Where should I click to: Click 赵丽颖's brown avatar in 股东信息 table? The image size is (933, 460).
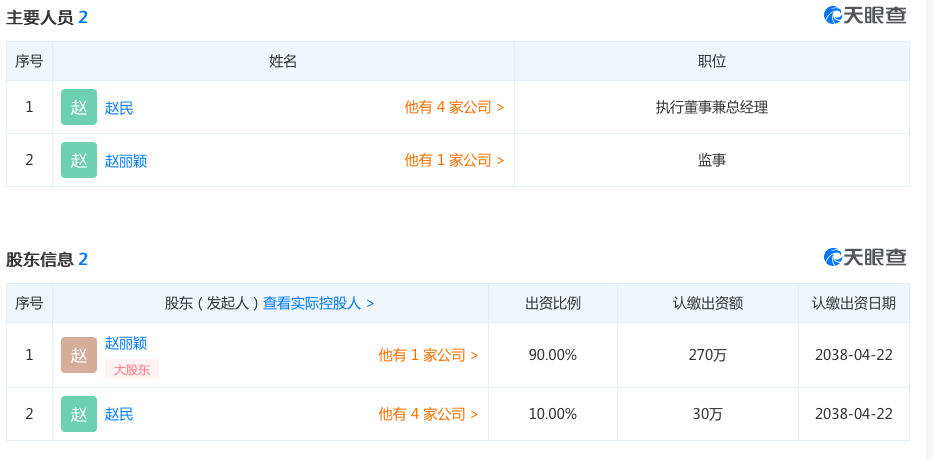(x=79, y=355)
